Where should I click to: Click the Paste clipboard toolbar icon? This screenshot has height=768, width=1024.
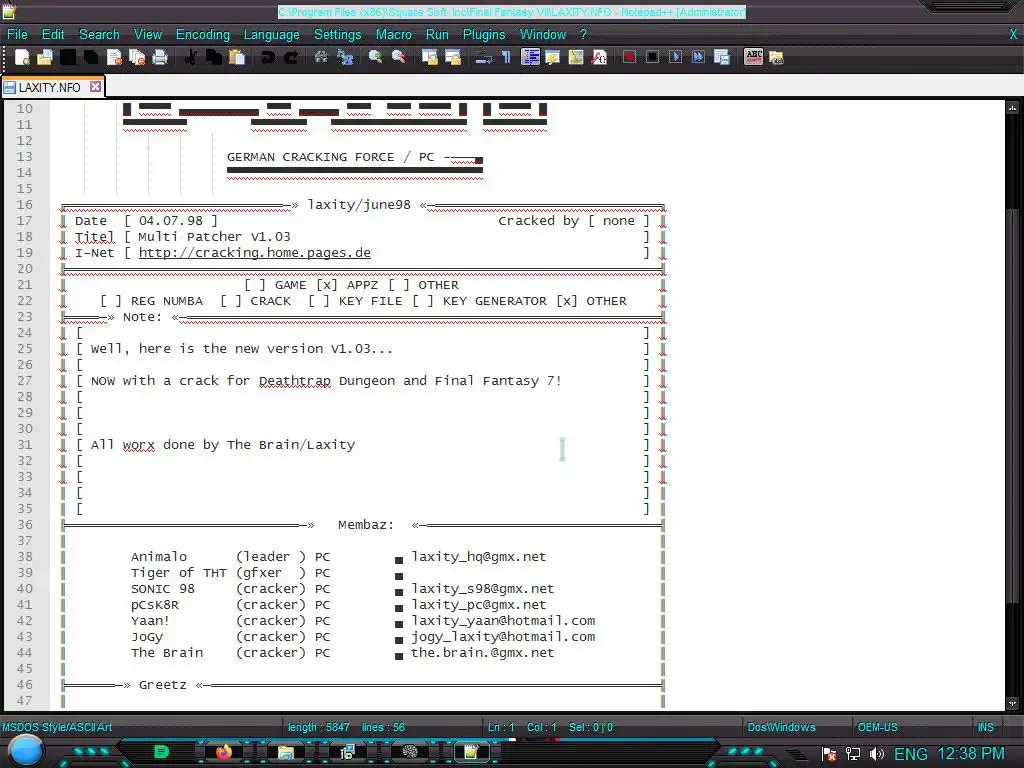(236, 57)
